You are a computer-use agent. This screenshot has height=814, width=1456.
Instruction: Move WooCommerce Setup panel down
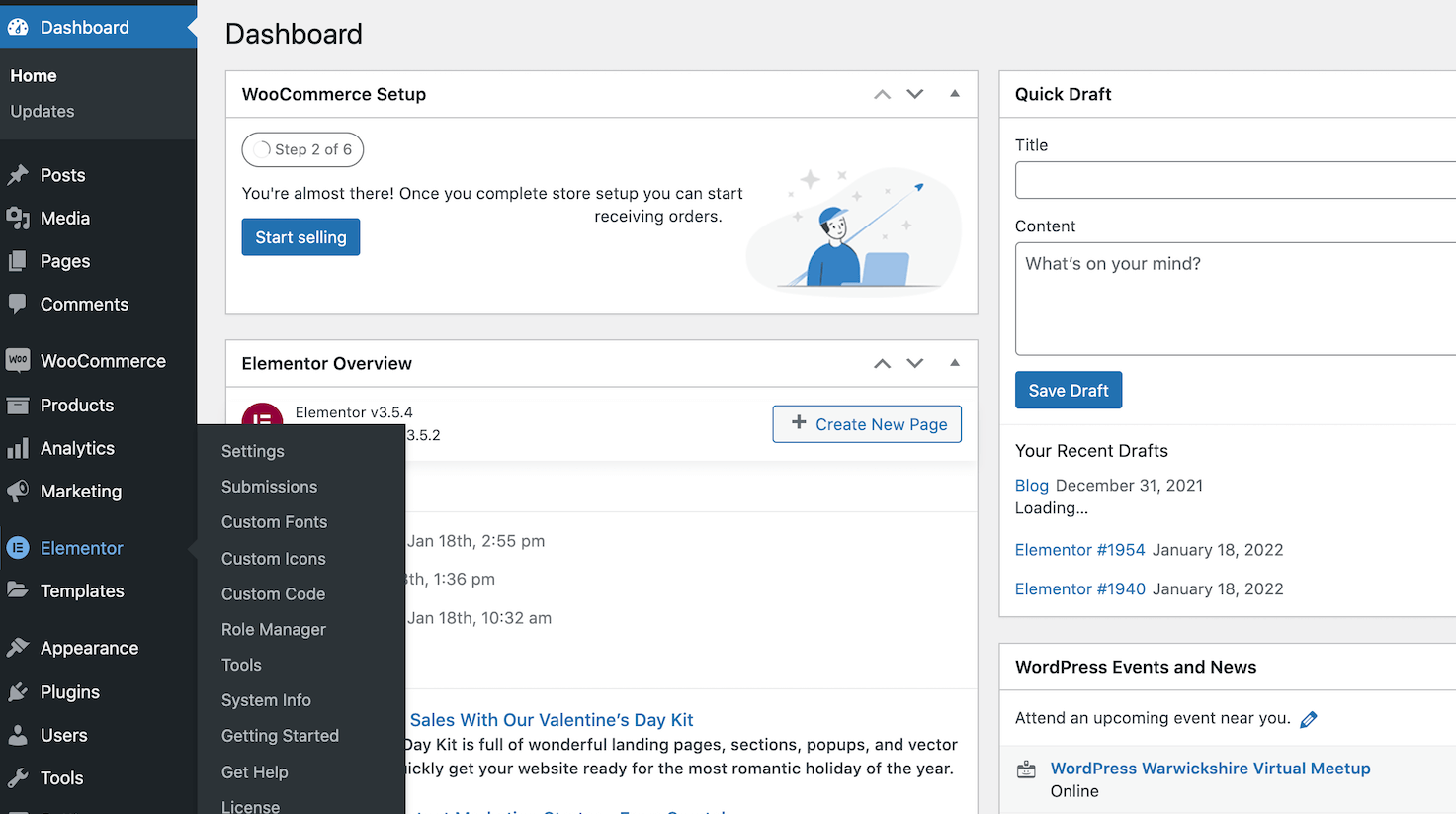point(915,94)
